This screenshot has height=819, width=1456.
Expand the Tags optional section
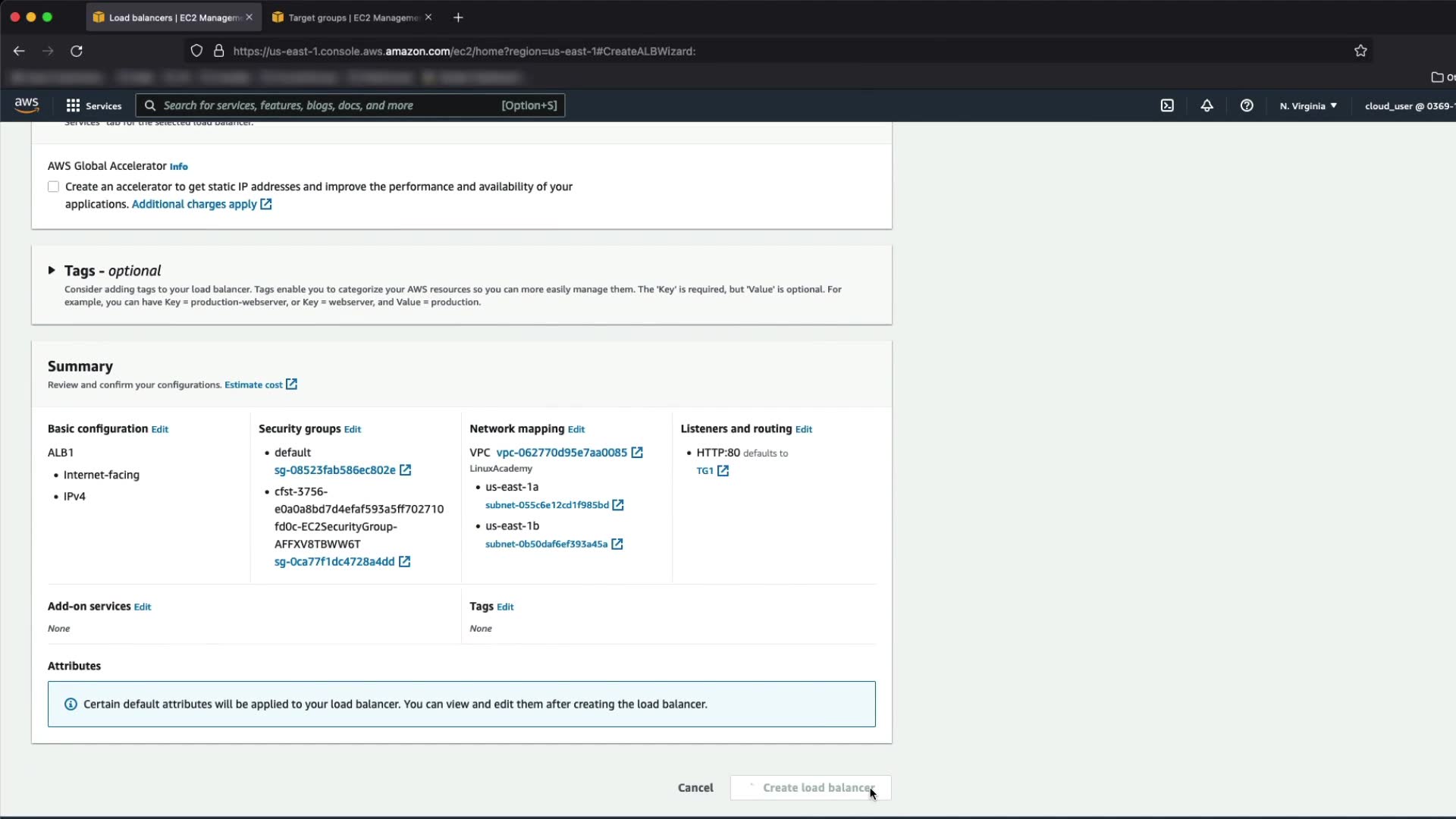tap(52, 270)
